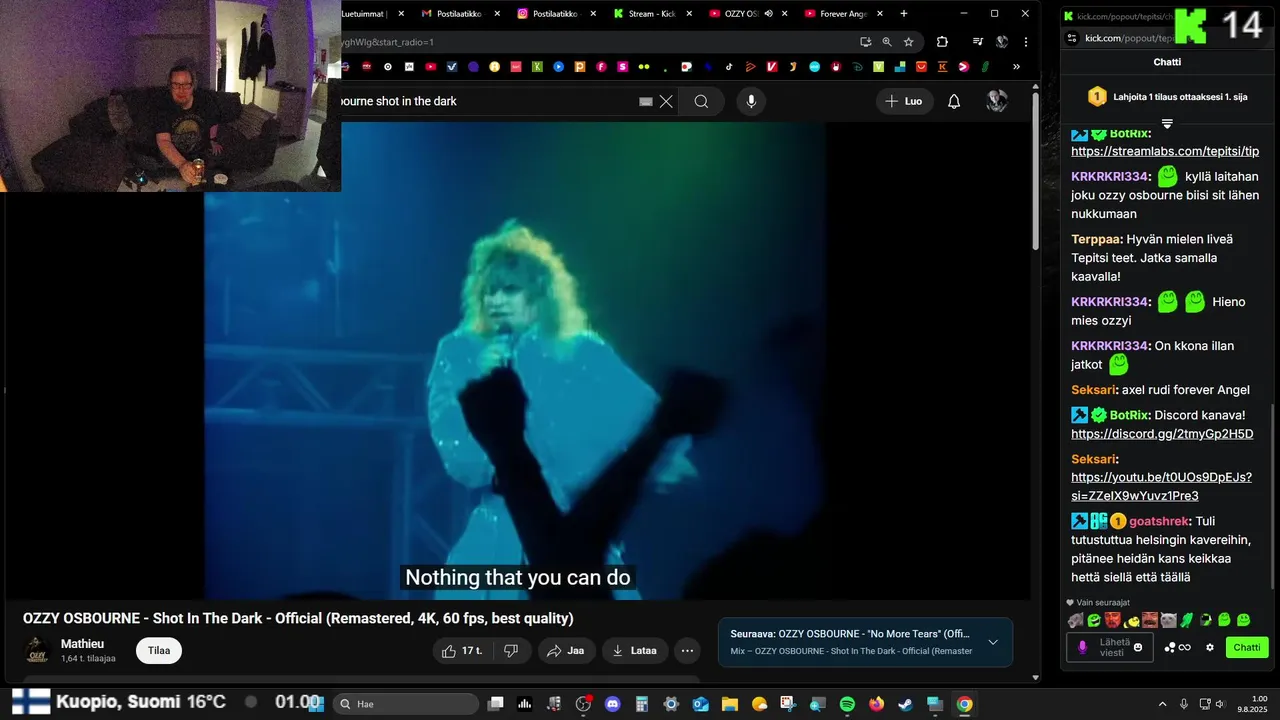Mute the Ozzy Osbourne tab audio
Screen dimensions: 1280x720
pos(768,14)
